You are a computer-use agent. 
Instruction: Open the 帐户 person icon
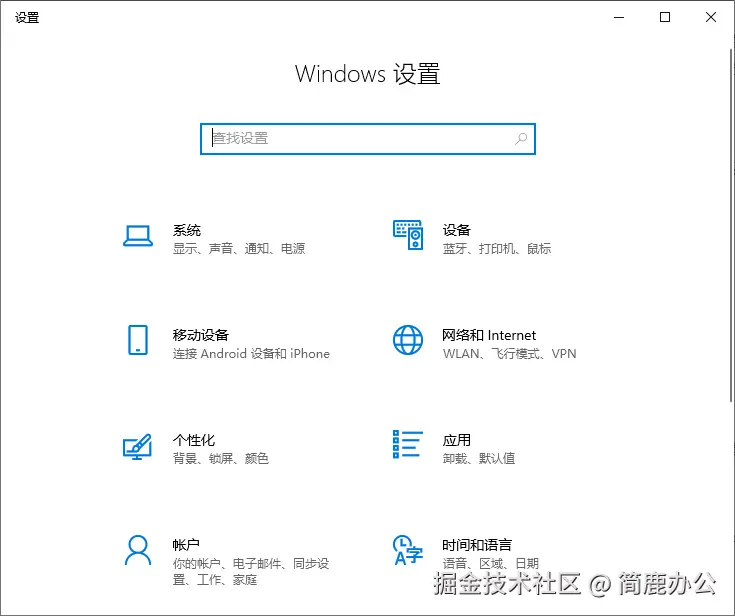coord(138,550)
